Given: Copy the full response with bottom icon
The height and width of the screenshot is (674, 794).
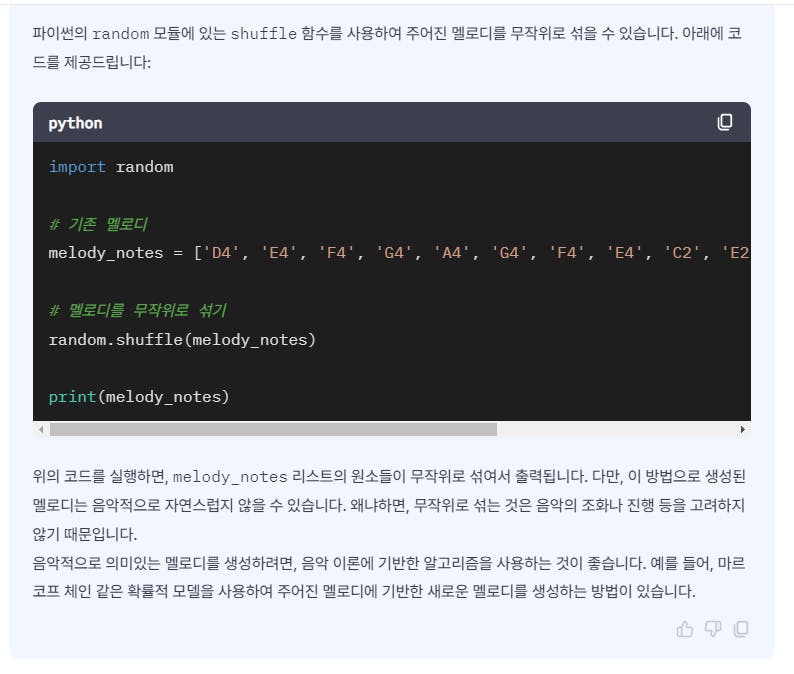Looking at the screenshot, I should (x=741, y=629).
